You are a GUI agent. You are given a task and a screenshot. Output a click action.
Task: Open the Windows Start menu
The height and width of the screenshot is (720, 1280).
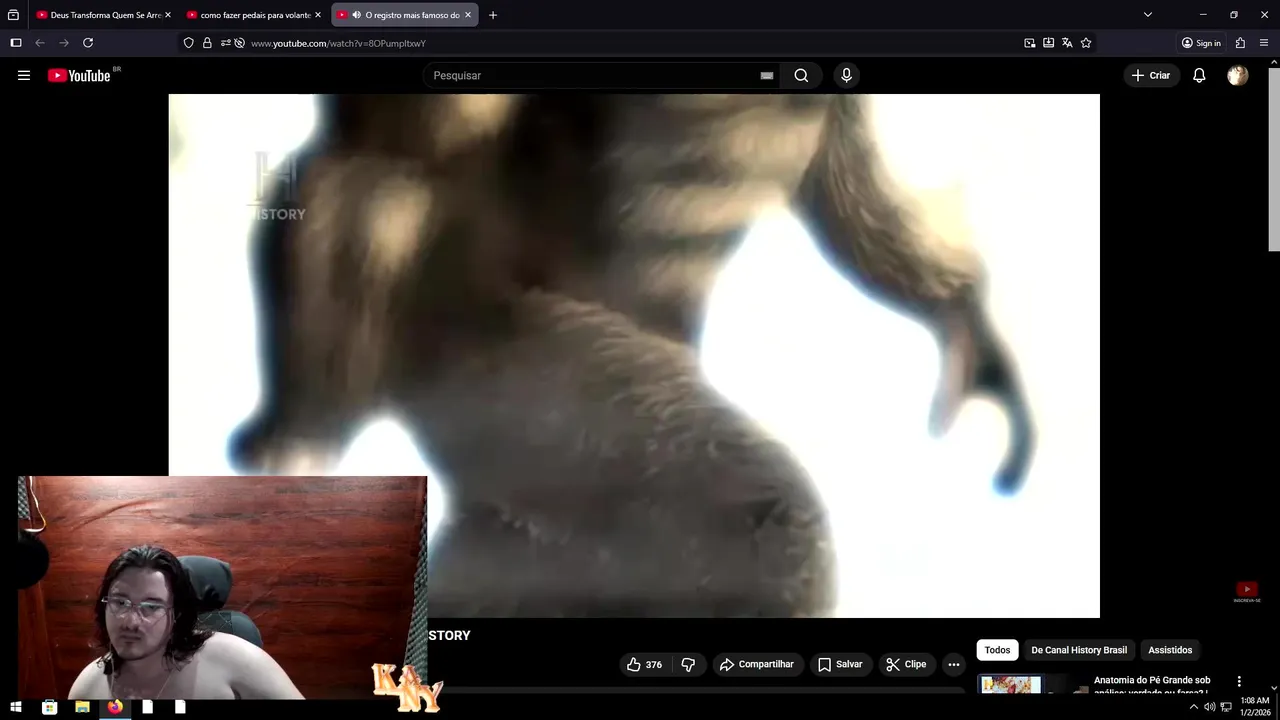tap(16, 707)
